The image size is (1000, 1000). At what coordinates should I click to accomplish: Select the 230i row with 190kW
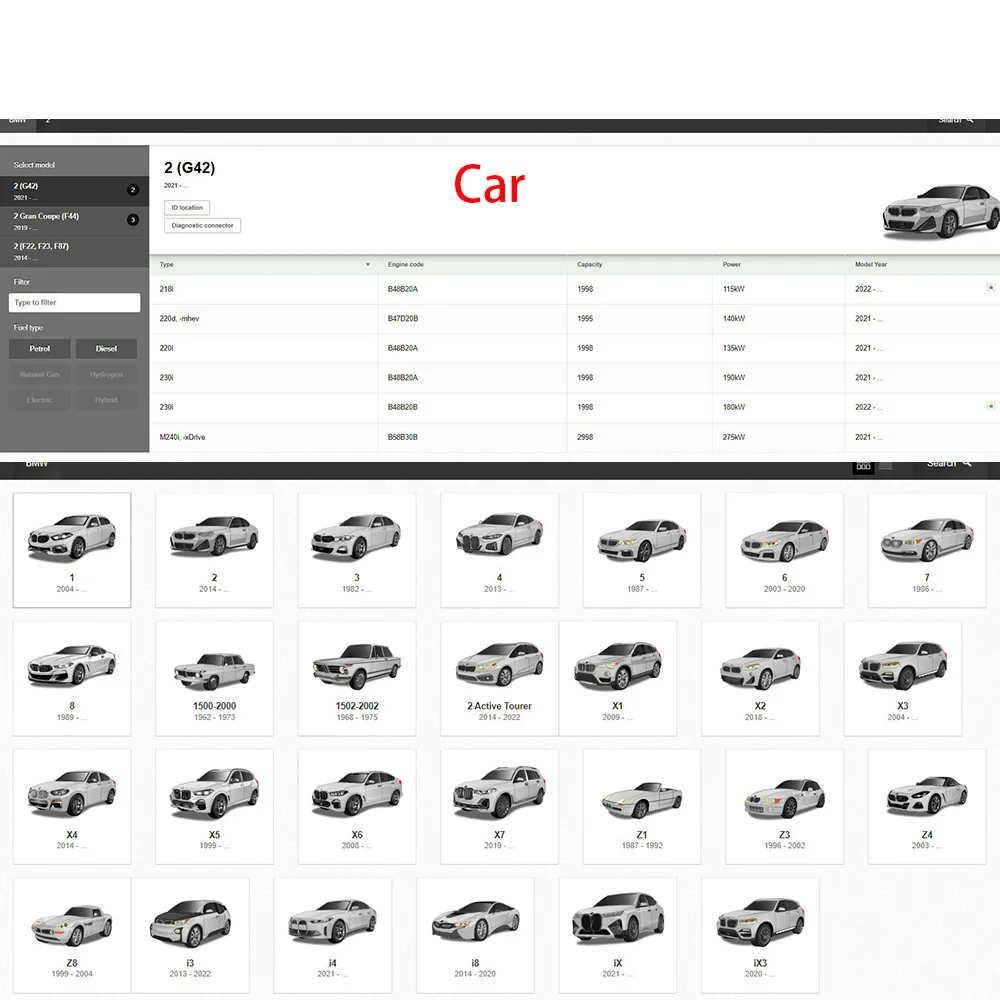(x=575, y=378)
